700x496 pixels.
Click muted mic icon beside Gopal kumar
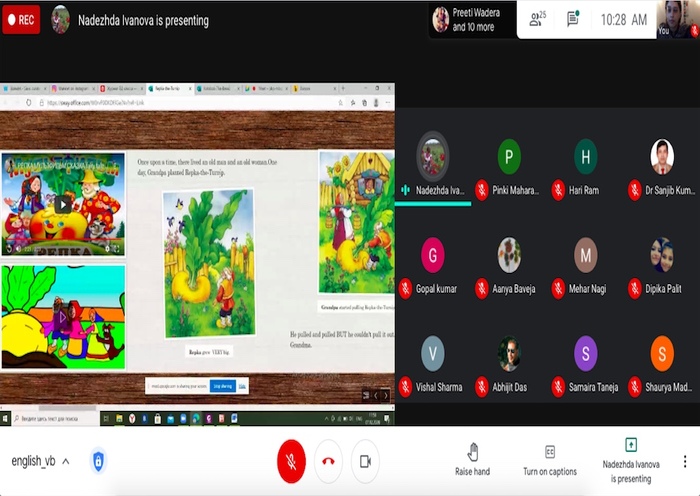pyautogui.click(x=405, y=289)
